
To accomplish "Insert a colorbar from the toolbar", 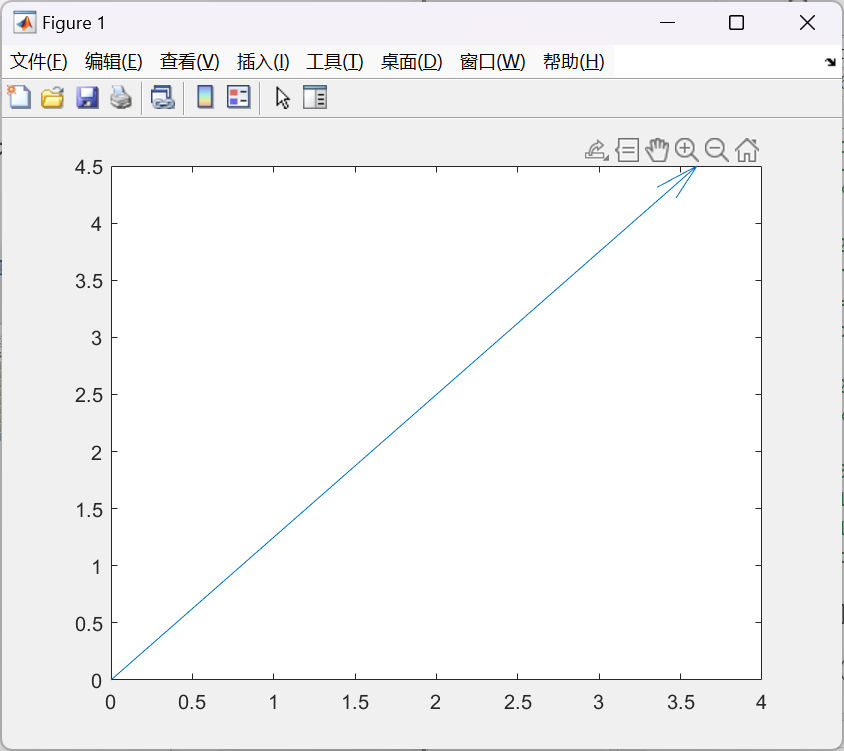I will click(x=205, y=97).
